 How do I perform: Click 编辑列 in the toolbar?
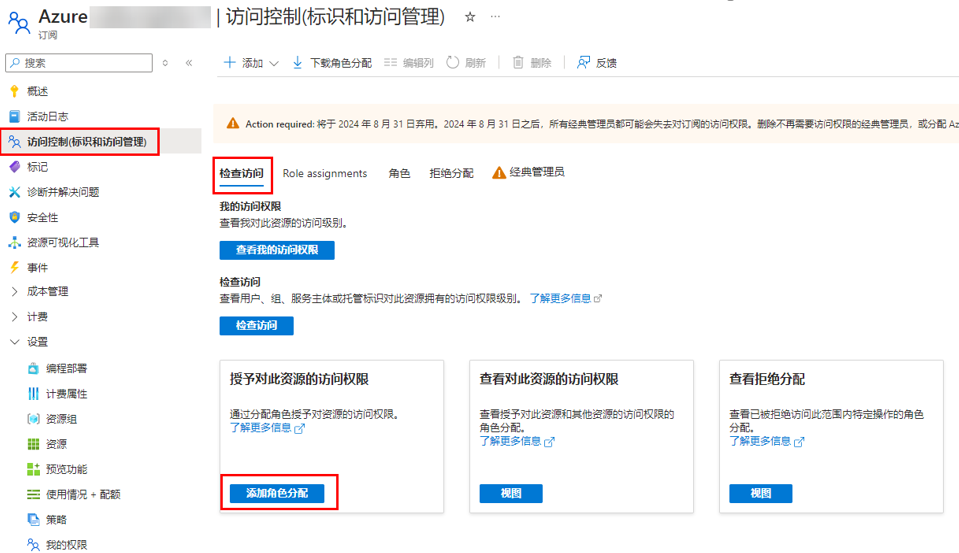click(x=409, y=63)
